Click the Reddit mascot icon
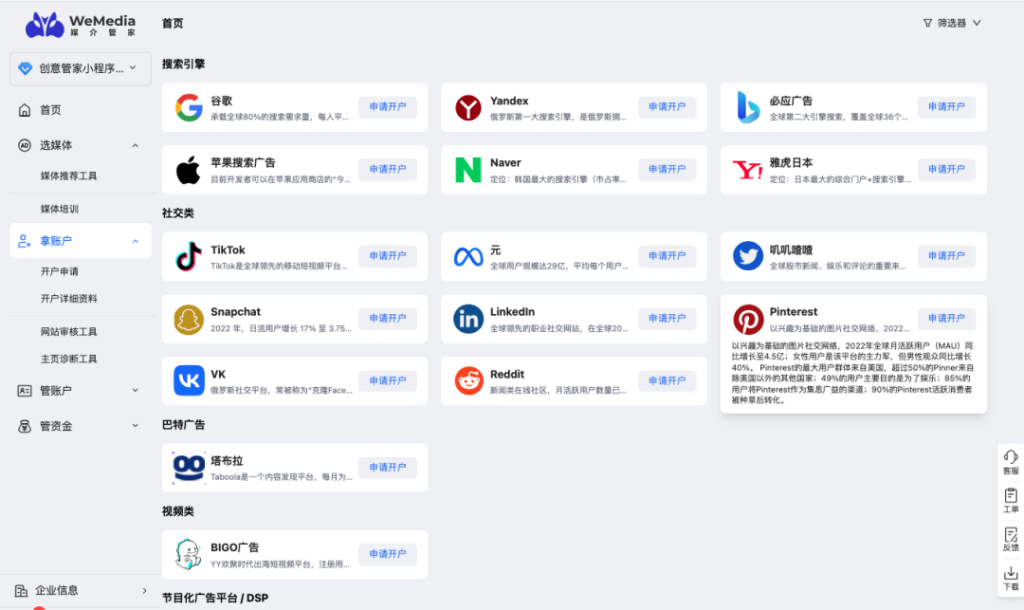This screenshot has height=610, width=1024. pyautogui.click(x=468, y=381)
